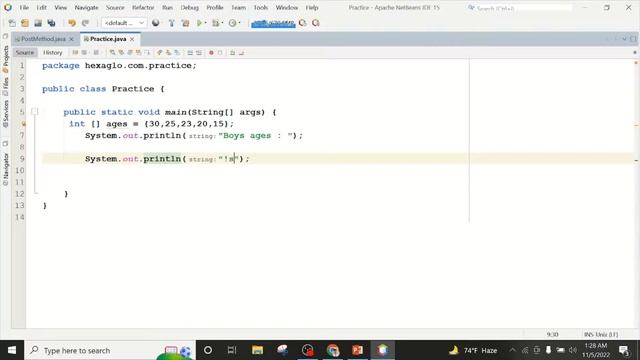Viewport: 640px width, 360px height.
Task: Click the Stop Macro Recording icon
Action: 220,53
